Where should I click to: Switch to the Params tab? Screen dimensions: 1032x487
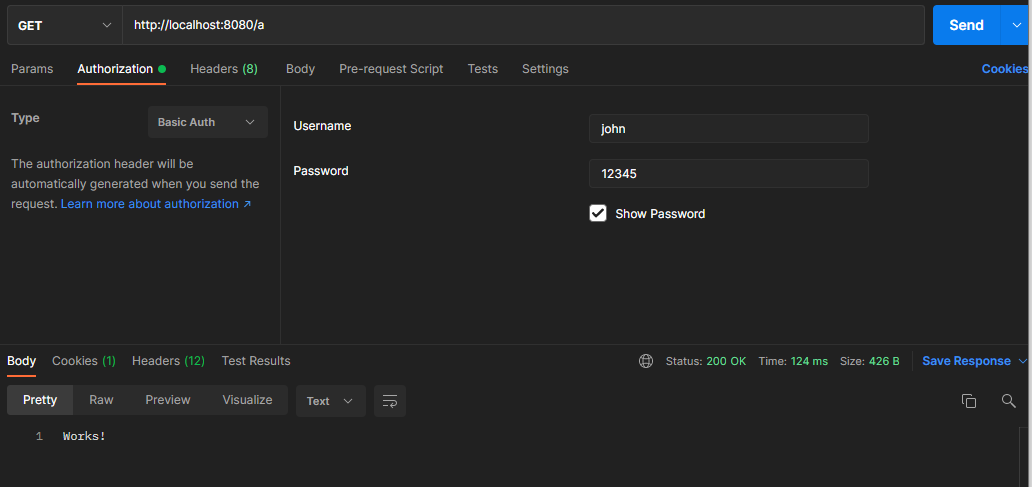[x=32, y=68]
